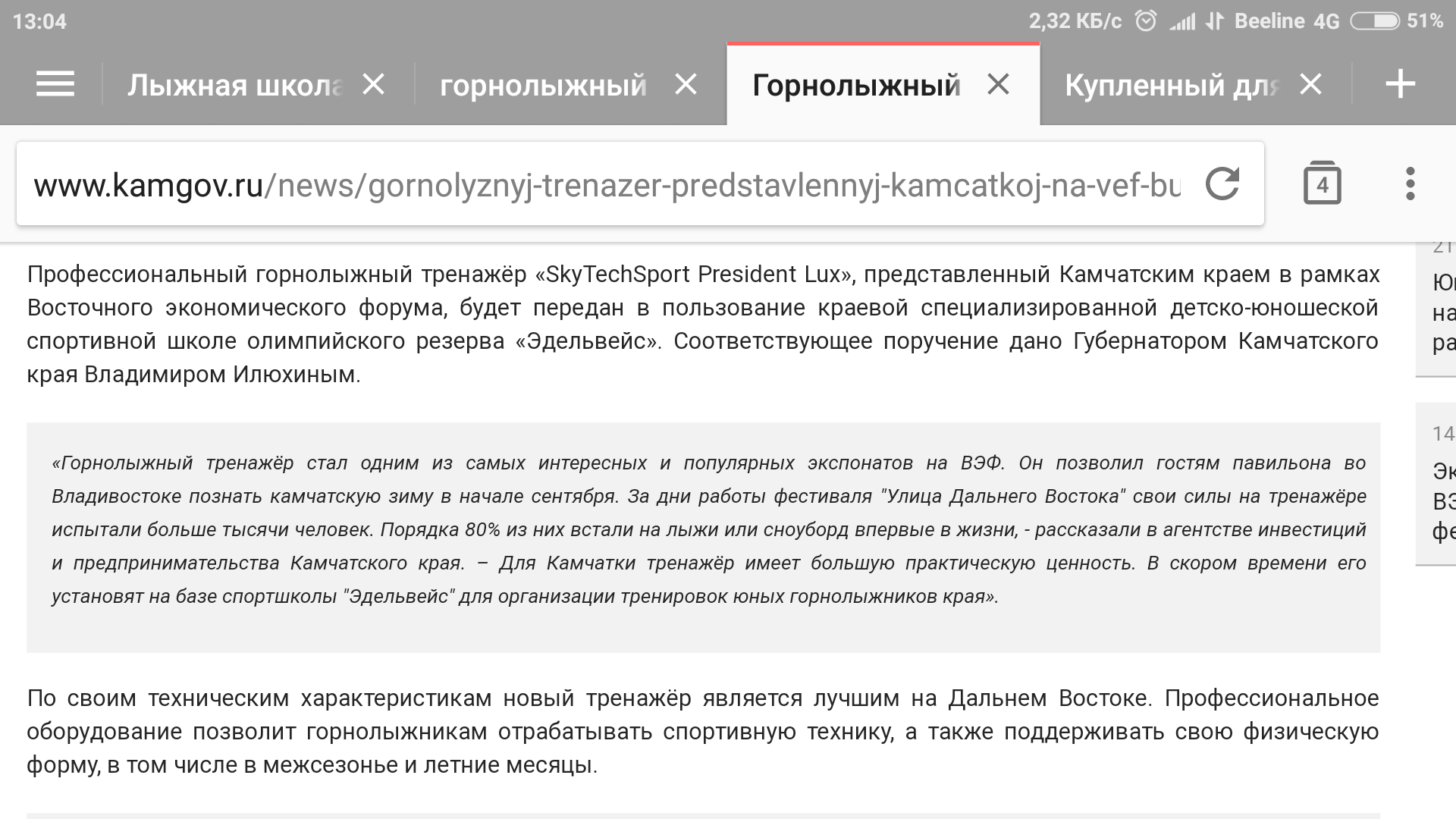The width and height of the screenshot is (1456, 819).
Task: Click the gray quoted text block
Action: [x=703, y=537]
